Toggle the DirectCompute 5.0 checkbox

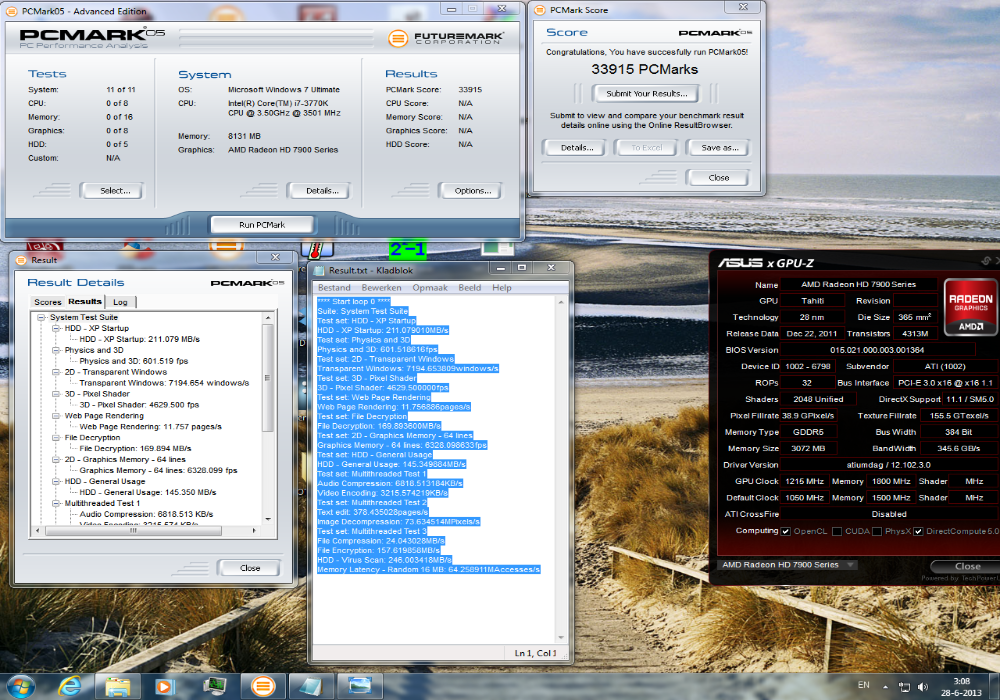(x=918, y=532)
